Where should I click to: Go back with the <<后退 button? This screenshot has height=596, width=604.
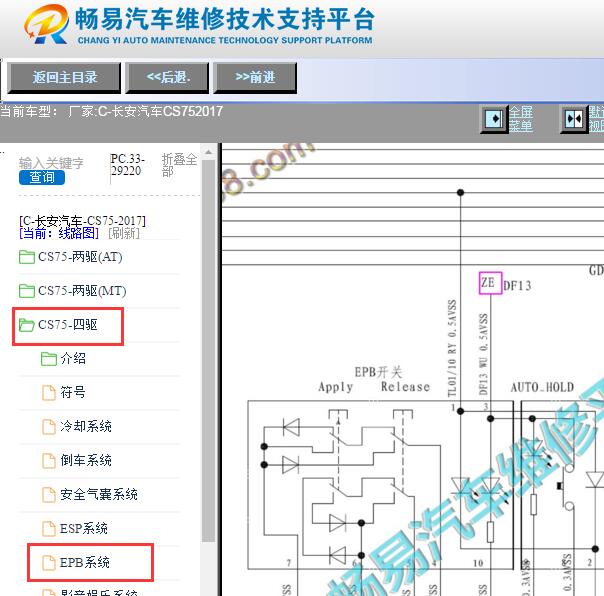pos(168,78)
